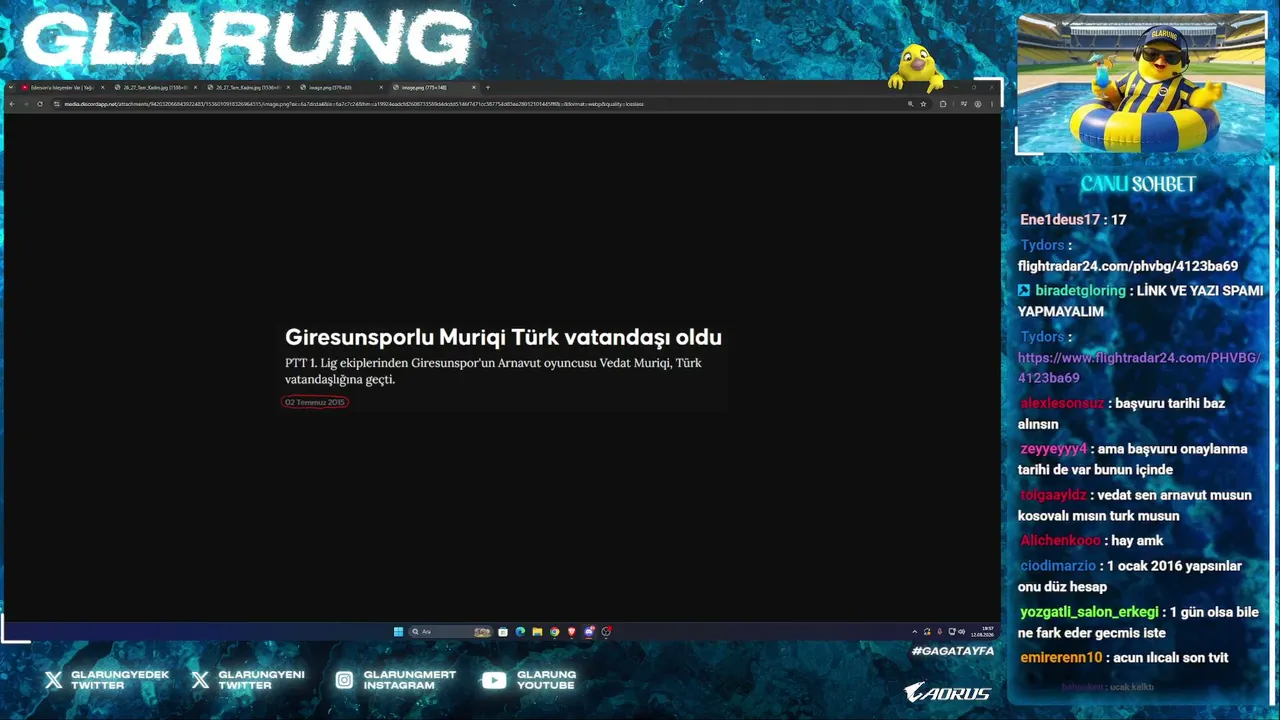Click the GLARUNGMERT INSTAGRAM label
The width and height of the screenshot is (1280, 720).
click(410, 680)
